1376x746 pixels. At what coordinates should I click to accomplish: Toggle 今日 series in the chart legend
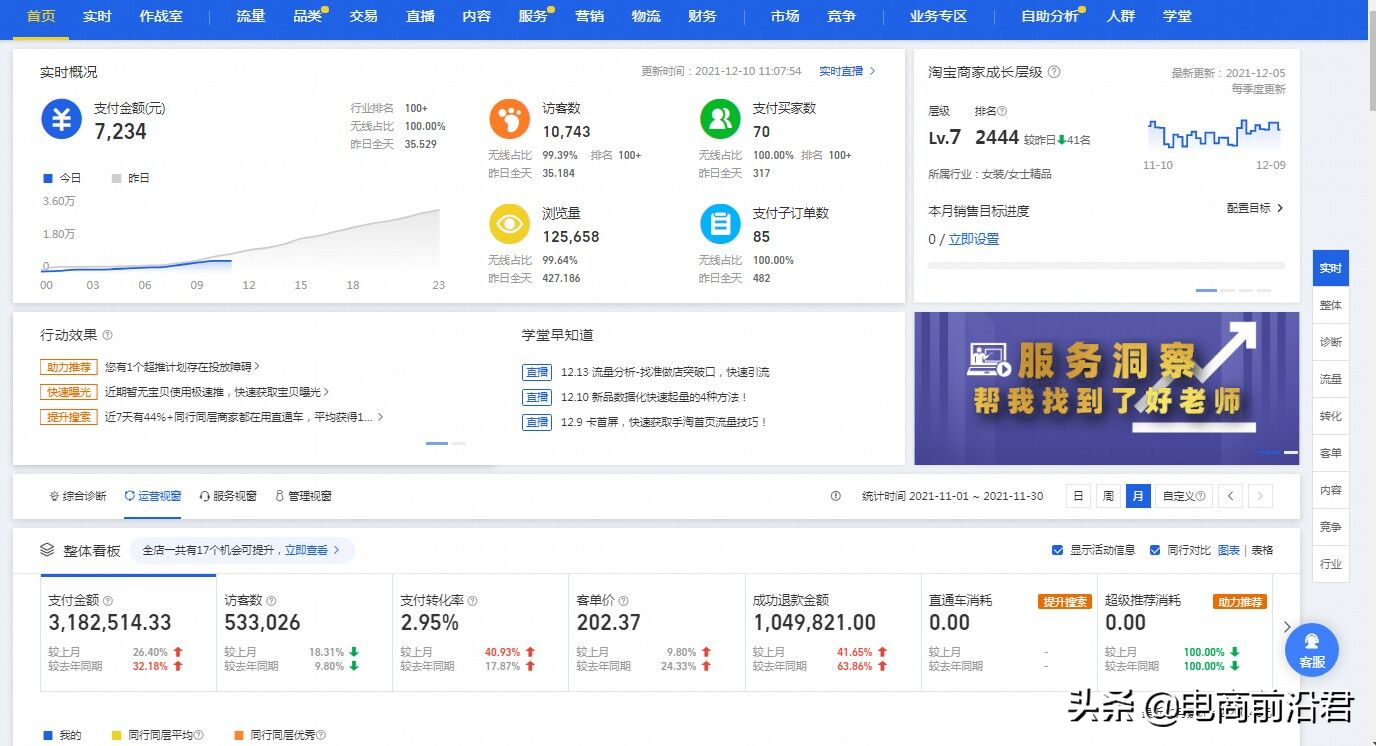61,178
